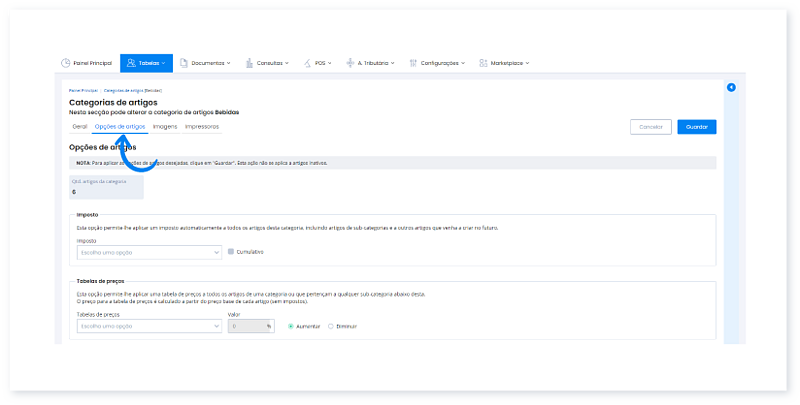
Task: Click the Marketplace menu icon
Action: (483, 63)
